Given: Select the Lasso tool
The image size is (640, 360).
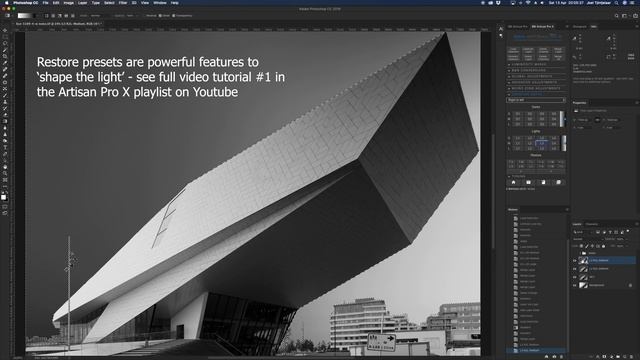Looking at the screenshot, I should click(x=5, y=43).
